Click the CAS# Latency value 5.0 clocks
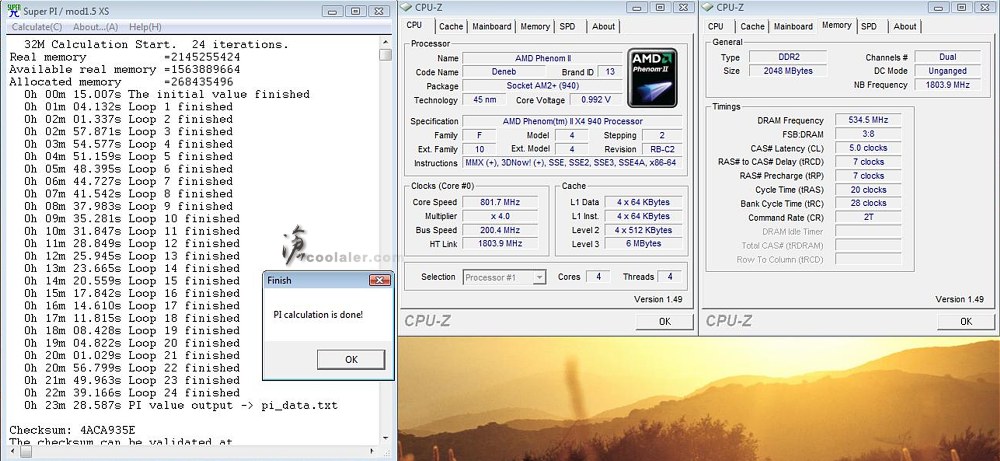Viewport: 1000px width, 461px height. (x=868, y=148)
